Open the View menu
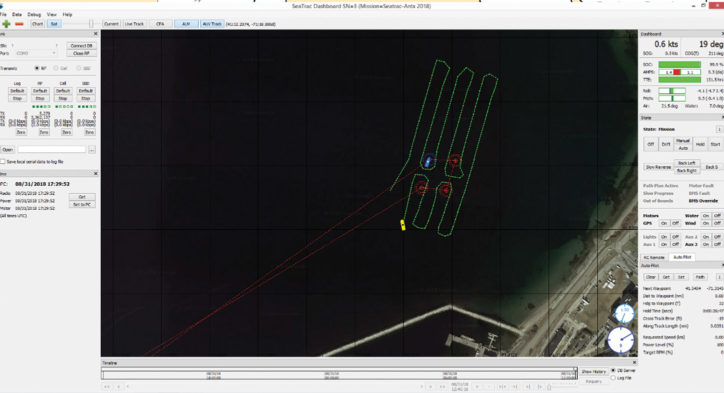The image size is (724, 393). (x=52, y=14)
